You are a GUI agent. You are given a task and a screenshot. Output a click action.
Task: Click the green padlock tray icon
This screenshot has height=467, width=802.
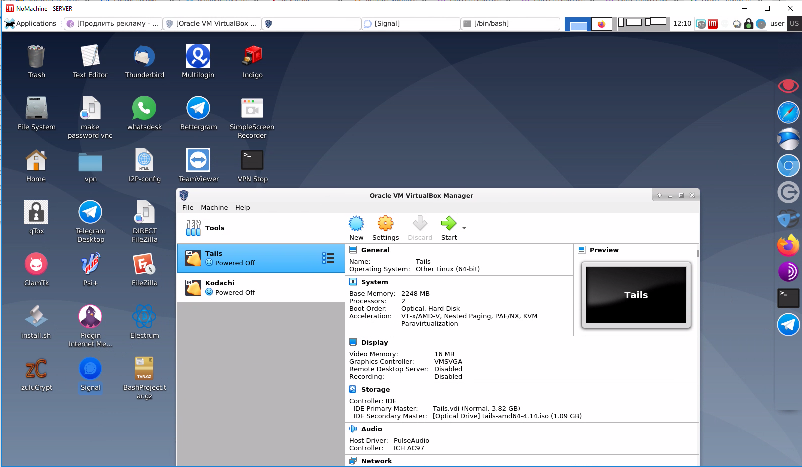click(748, 24)
